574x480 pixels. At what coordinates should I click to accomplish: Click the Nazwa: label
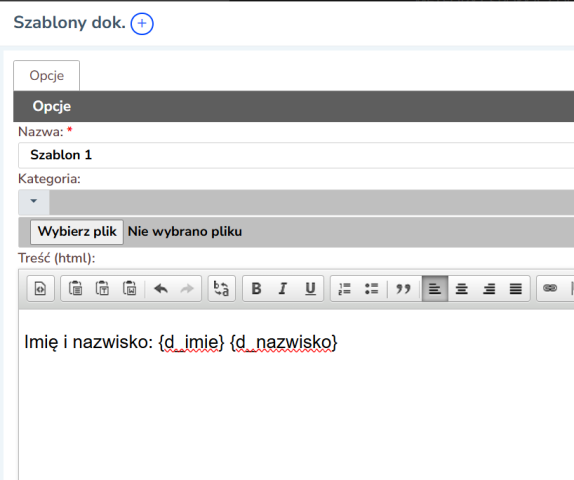(41, 132)
